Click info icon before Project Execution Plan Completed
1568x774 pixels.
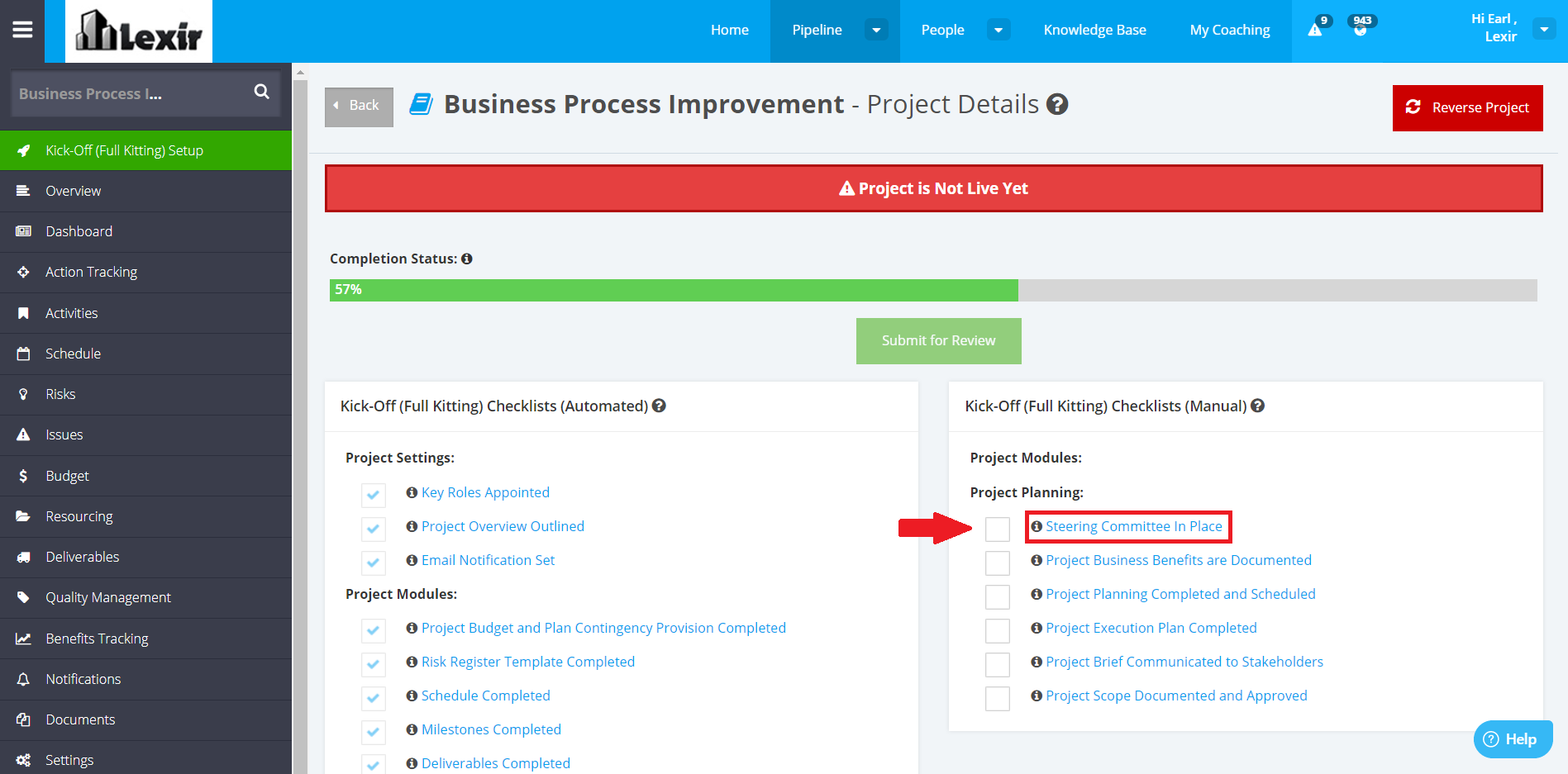point(1037,628)
